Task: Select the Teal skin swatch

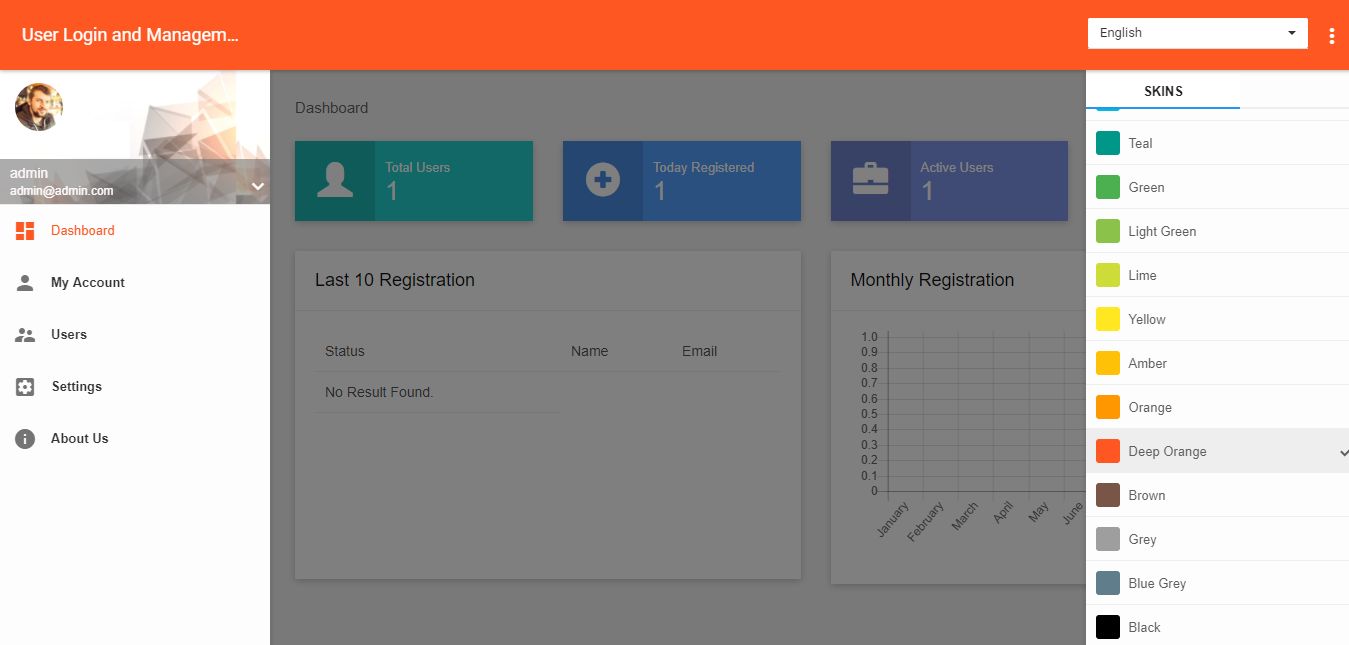Action: [1108, 143]
